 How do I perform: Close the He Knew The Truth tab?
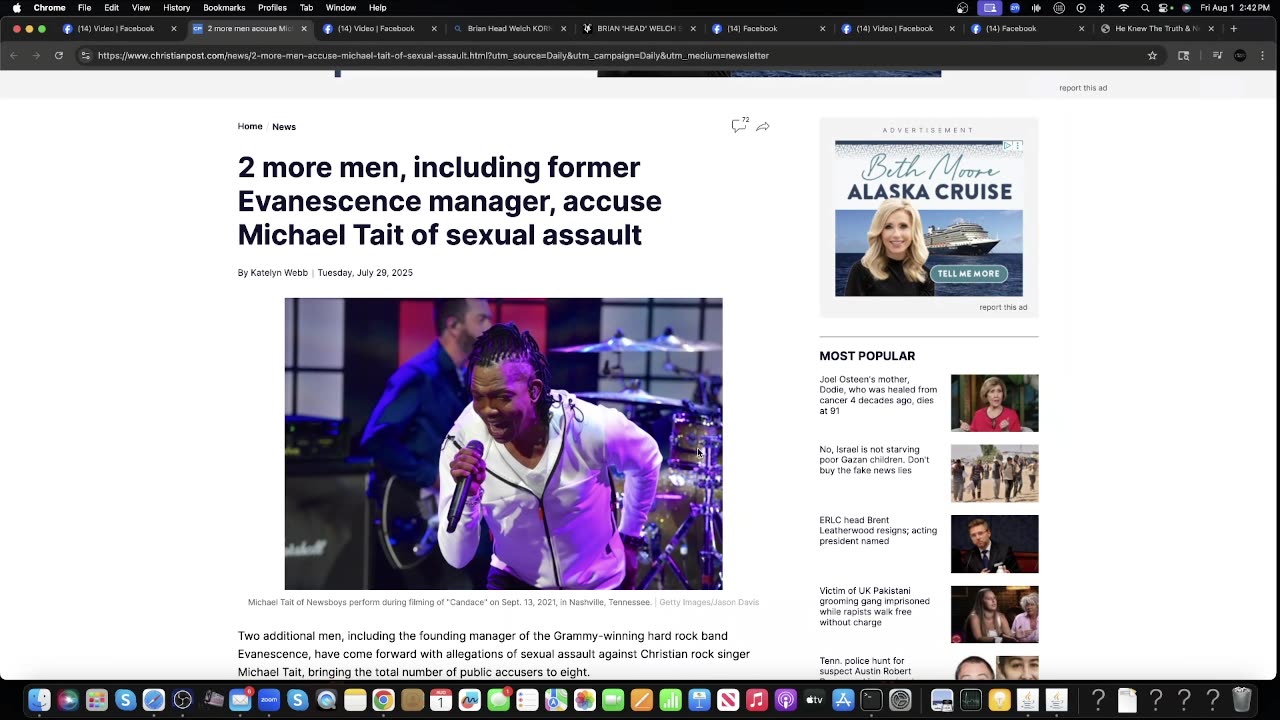point(1211,29)
